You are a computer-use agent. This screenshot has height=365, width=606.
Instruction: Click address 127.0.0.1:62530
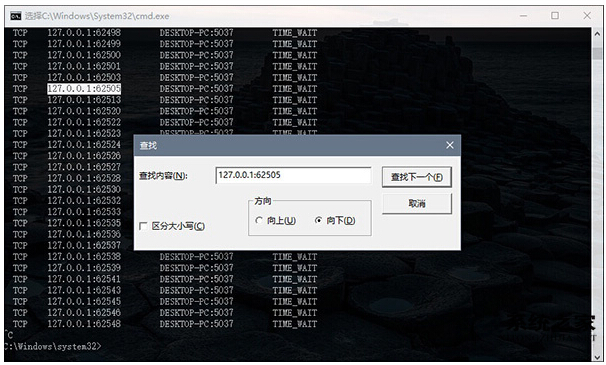(x=84, y=189)
